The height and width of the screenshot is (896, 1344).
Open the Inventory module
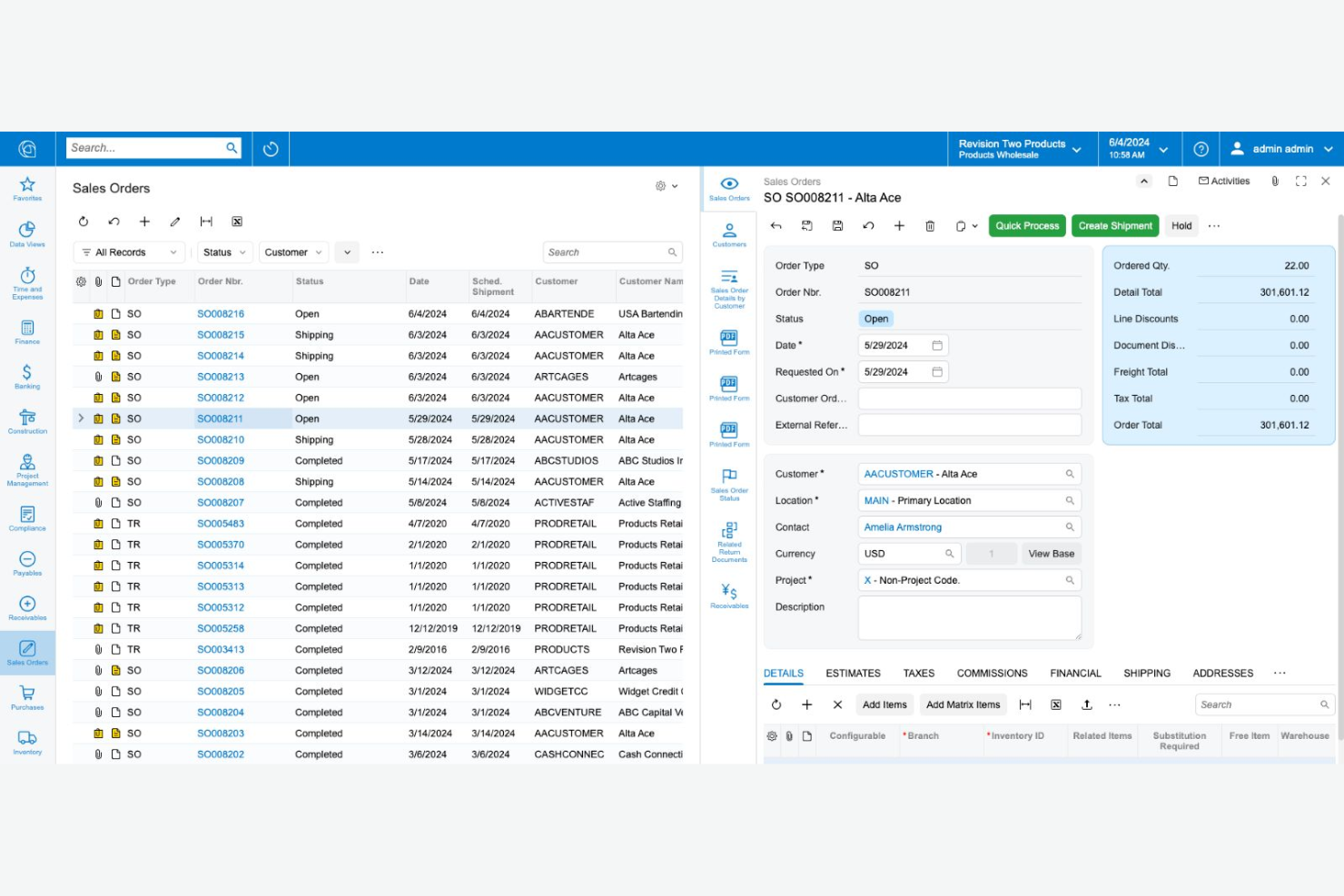pyautogui.click(x=27, y=743)
